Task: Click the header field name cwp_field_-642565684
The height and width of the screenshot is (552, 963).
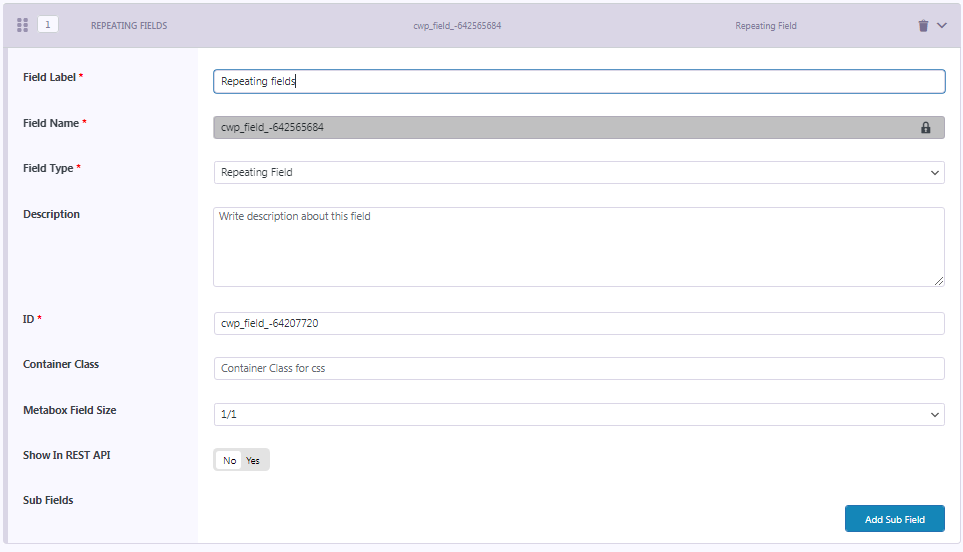Action: pos(459,26)
